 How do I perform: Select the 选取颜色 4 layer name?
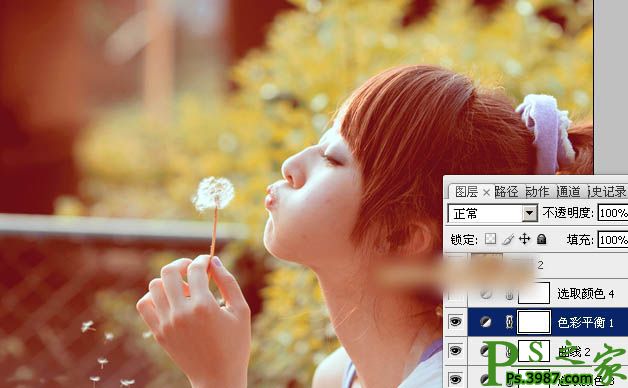pyautogui.click(x=586, y=294)
